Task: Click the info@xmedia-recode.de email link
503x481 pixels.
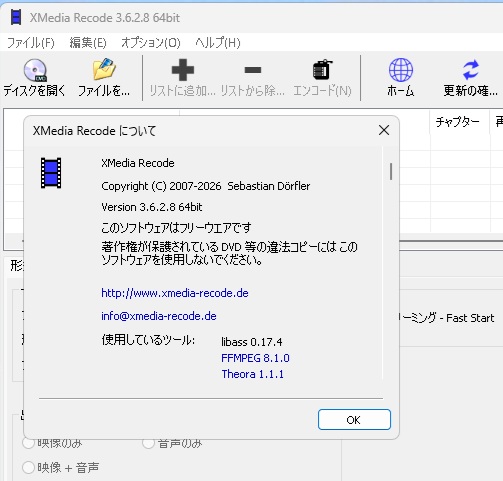Action: coord(159,316)
